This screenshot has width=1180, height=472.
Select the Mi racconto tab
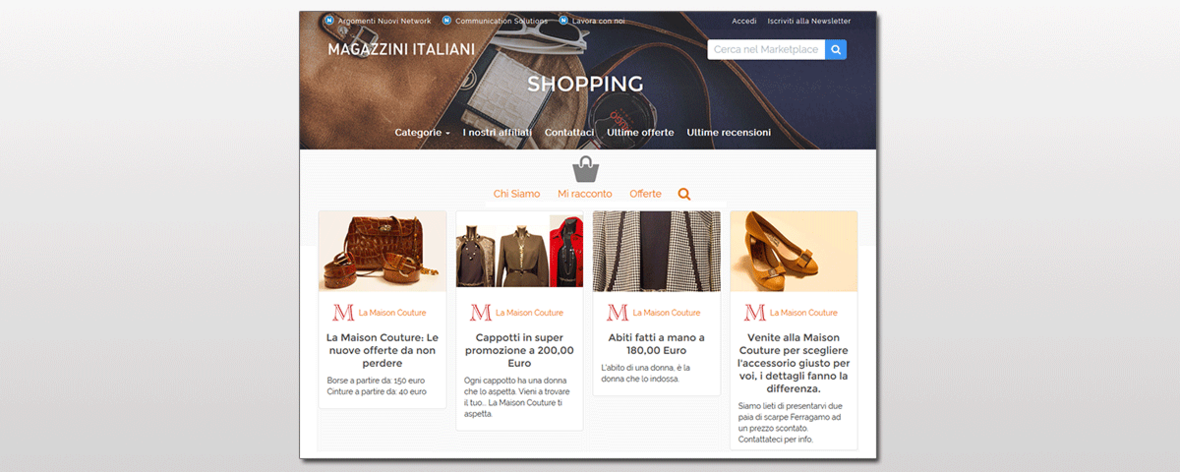585,194
